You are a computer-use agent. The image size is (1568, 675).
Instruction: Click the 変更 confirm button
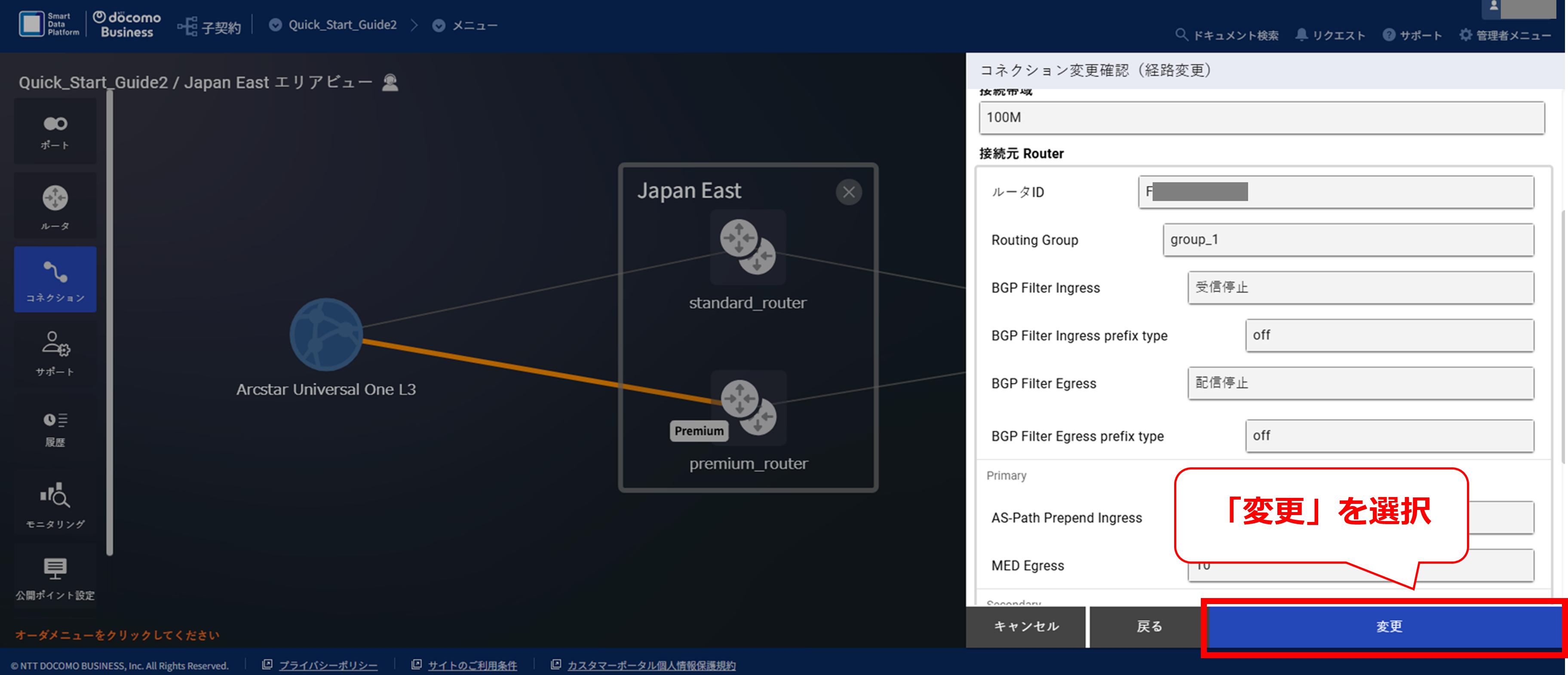tap(1388, 626)
